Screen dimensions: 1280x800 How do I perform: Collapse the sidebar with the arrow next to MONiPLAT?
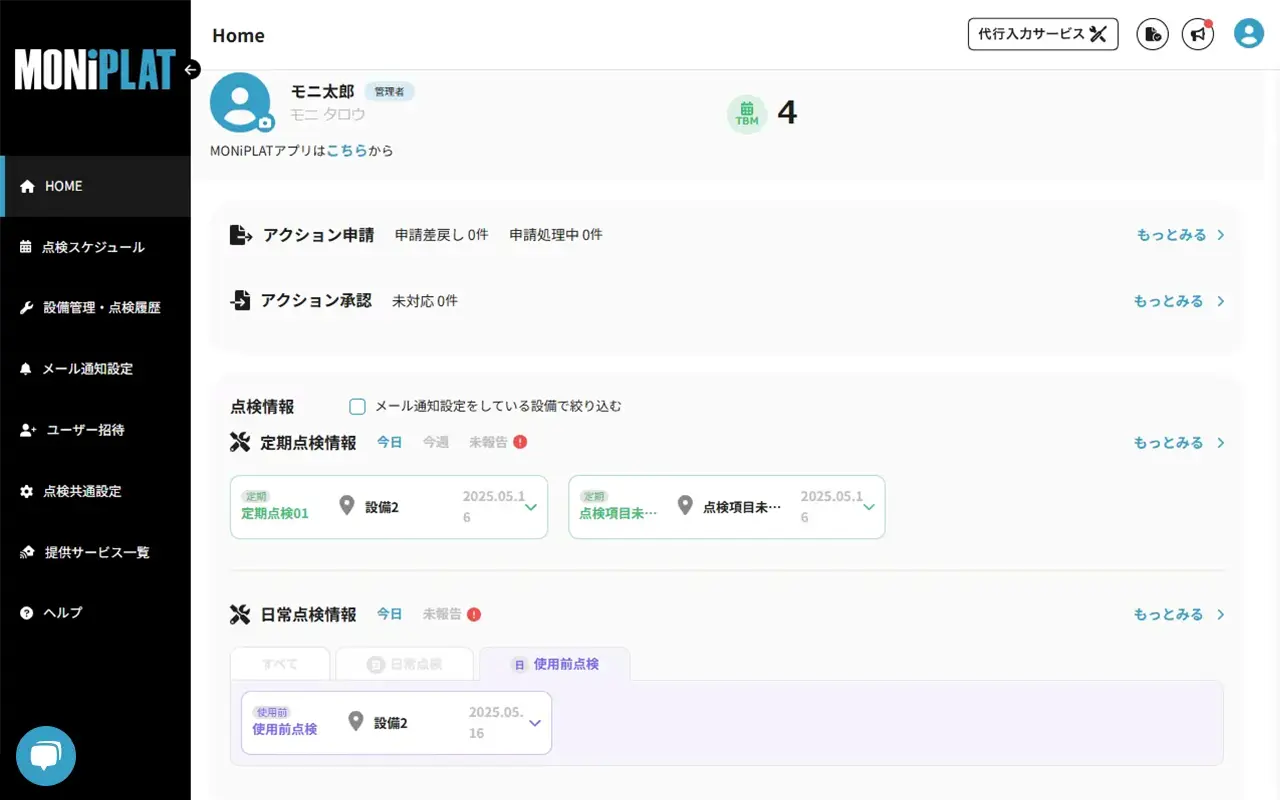190,70
